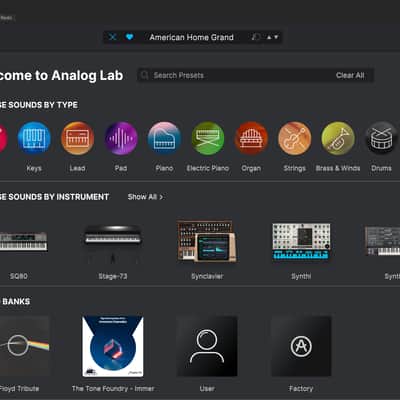Click the Keys label text
The image size is (400, 400).
pyautogui.click(x=34, y=168)
